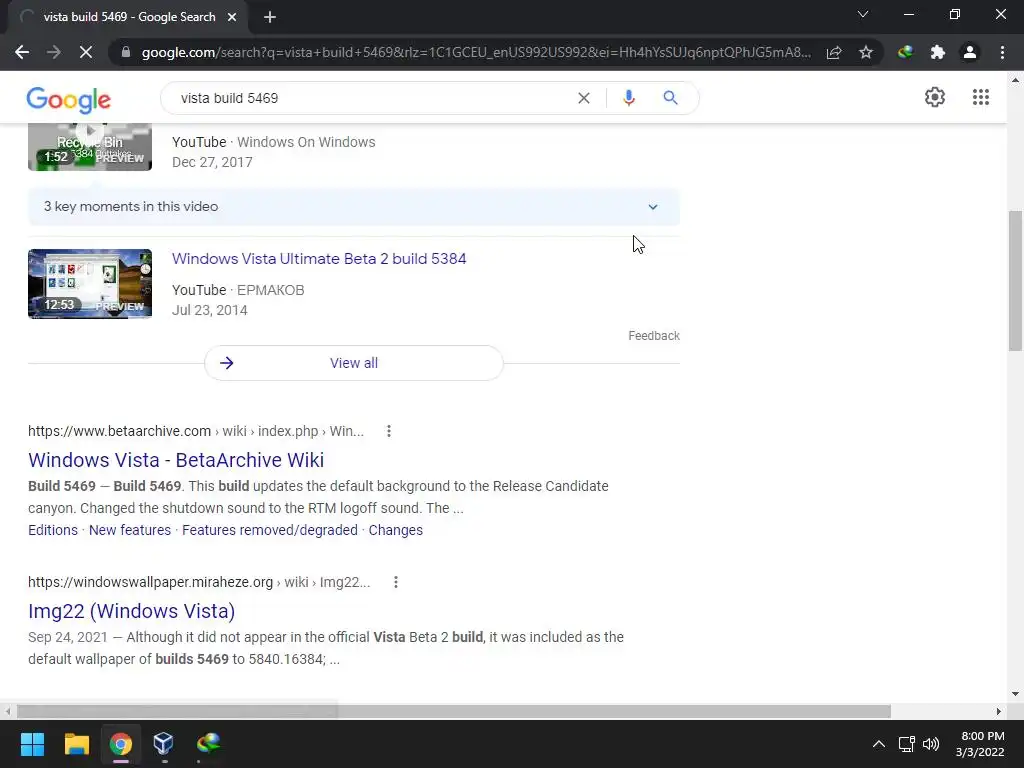The width and height of the screenshot is (1024, 768).
Task: Jump to New features section link
Action: point(130,530)
